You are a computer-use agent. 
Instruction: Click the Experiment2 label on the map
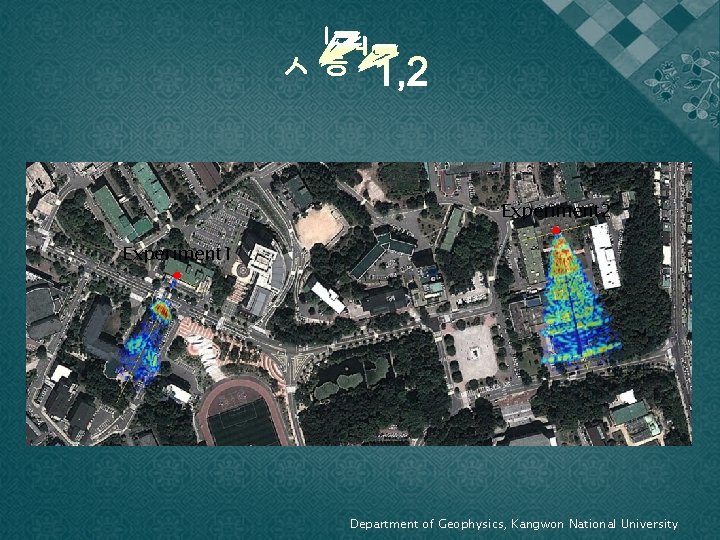[556, 211]
